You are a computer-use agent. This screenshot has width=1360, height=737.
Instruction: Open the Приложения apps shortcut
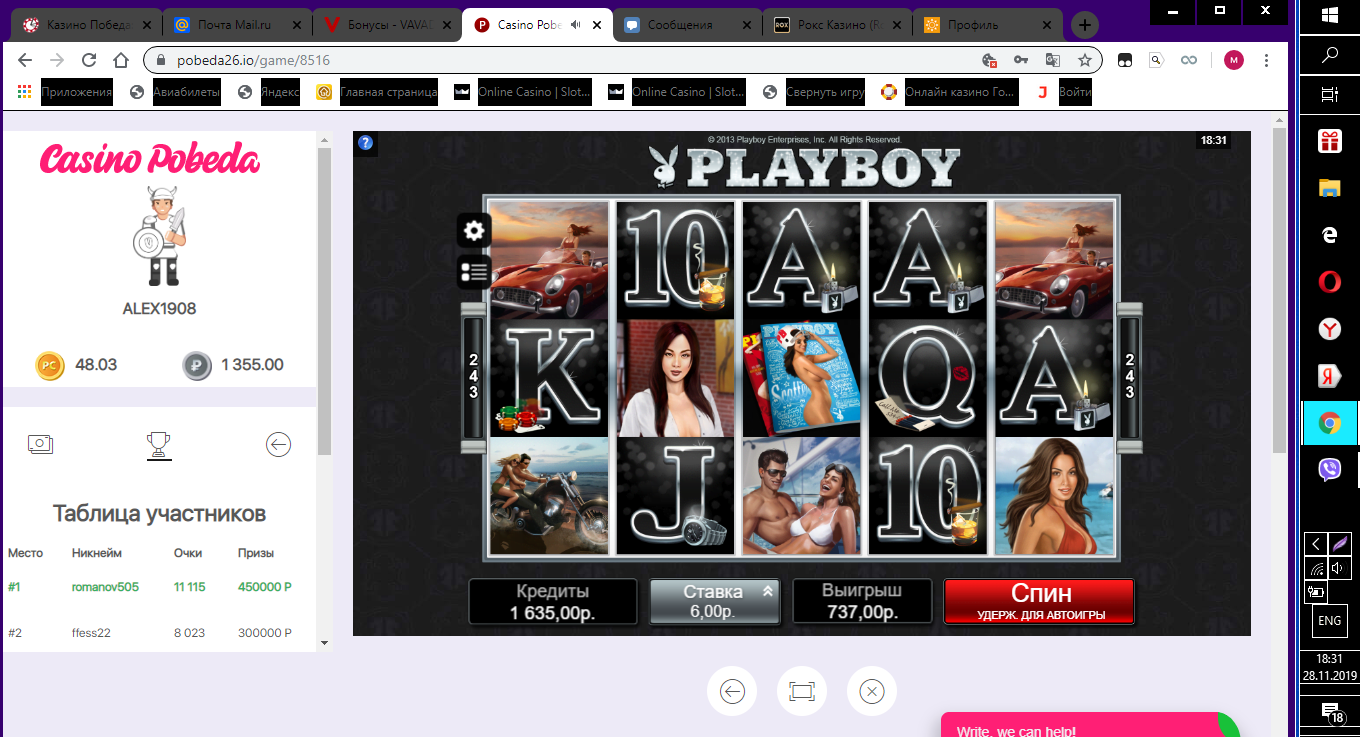coord(66,93)
